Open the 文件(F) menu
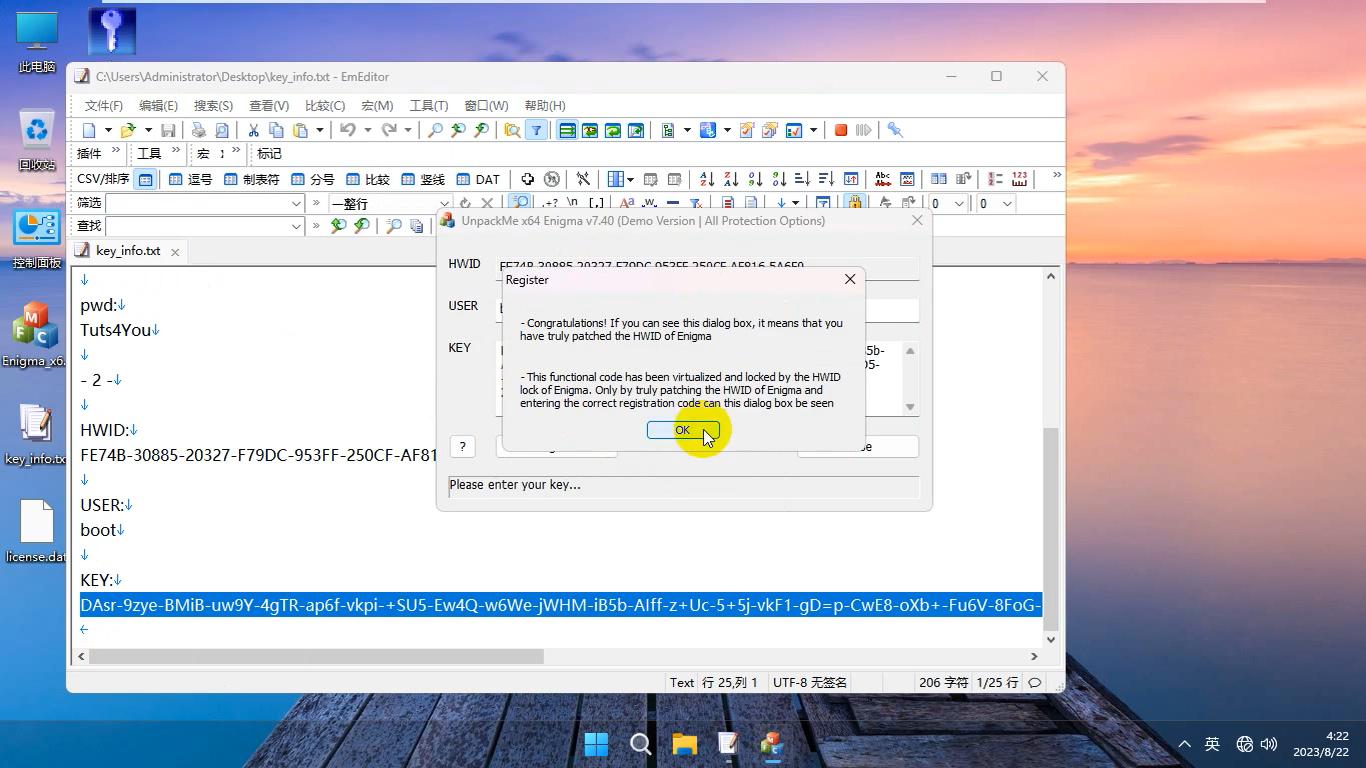The height and width of the screenshot is (768, 1366). (104, 105)
